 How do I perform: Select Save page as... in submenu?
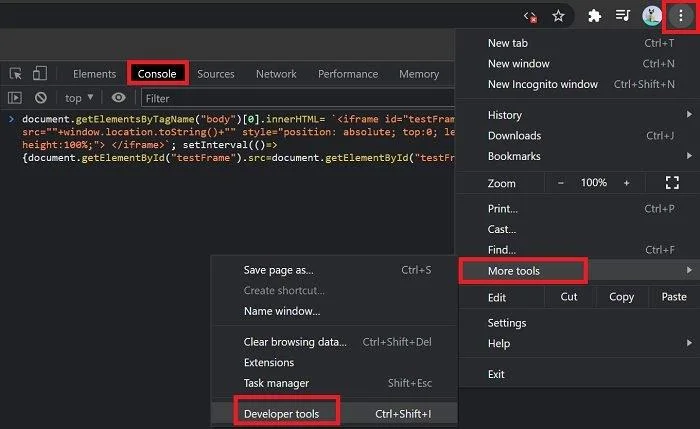(334, 270)
